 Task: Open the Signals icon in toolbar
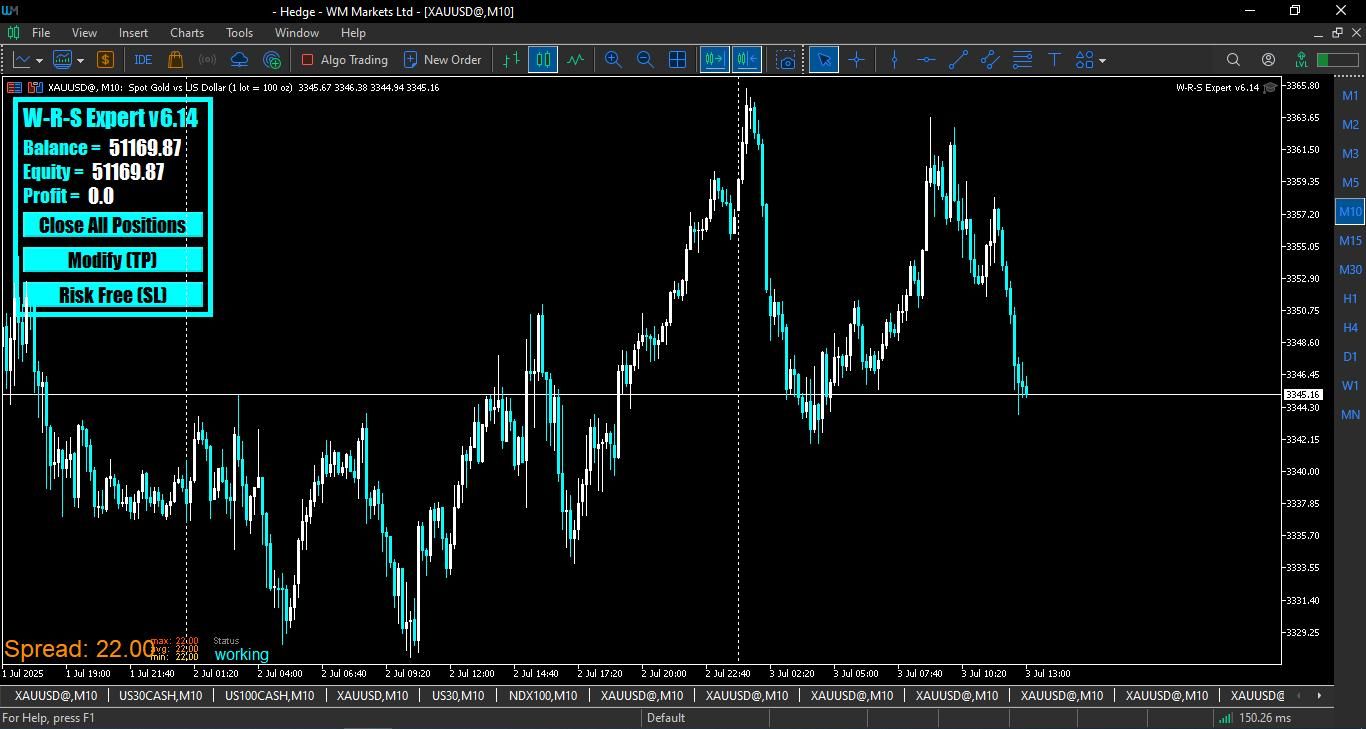click(207, 60)
